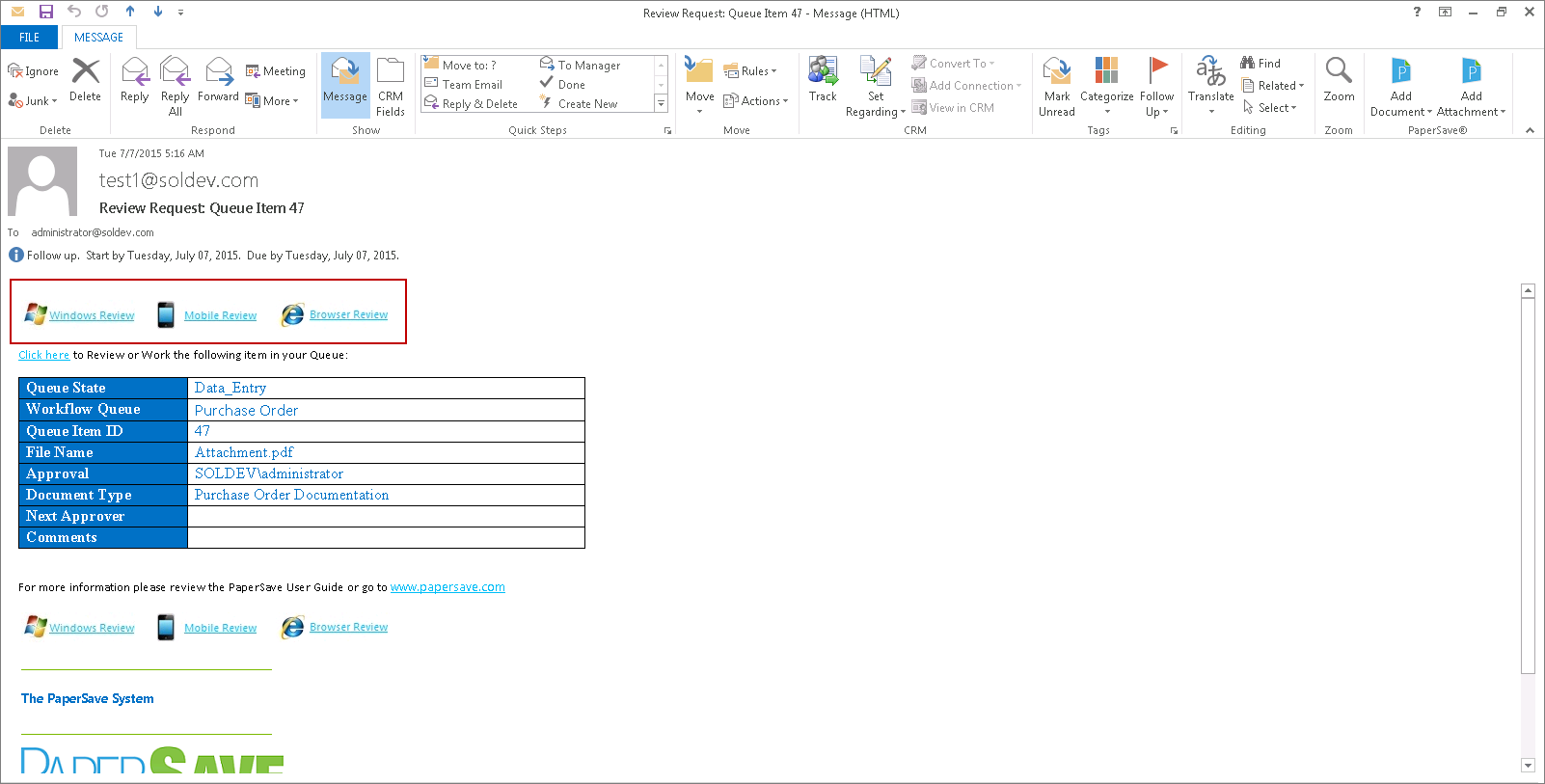Open the top Windows Review link
Screen dimensions: 1545x784
point(92,315)
